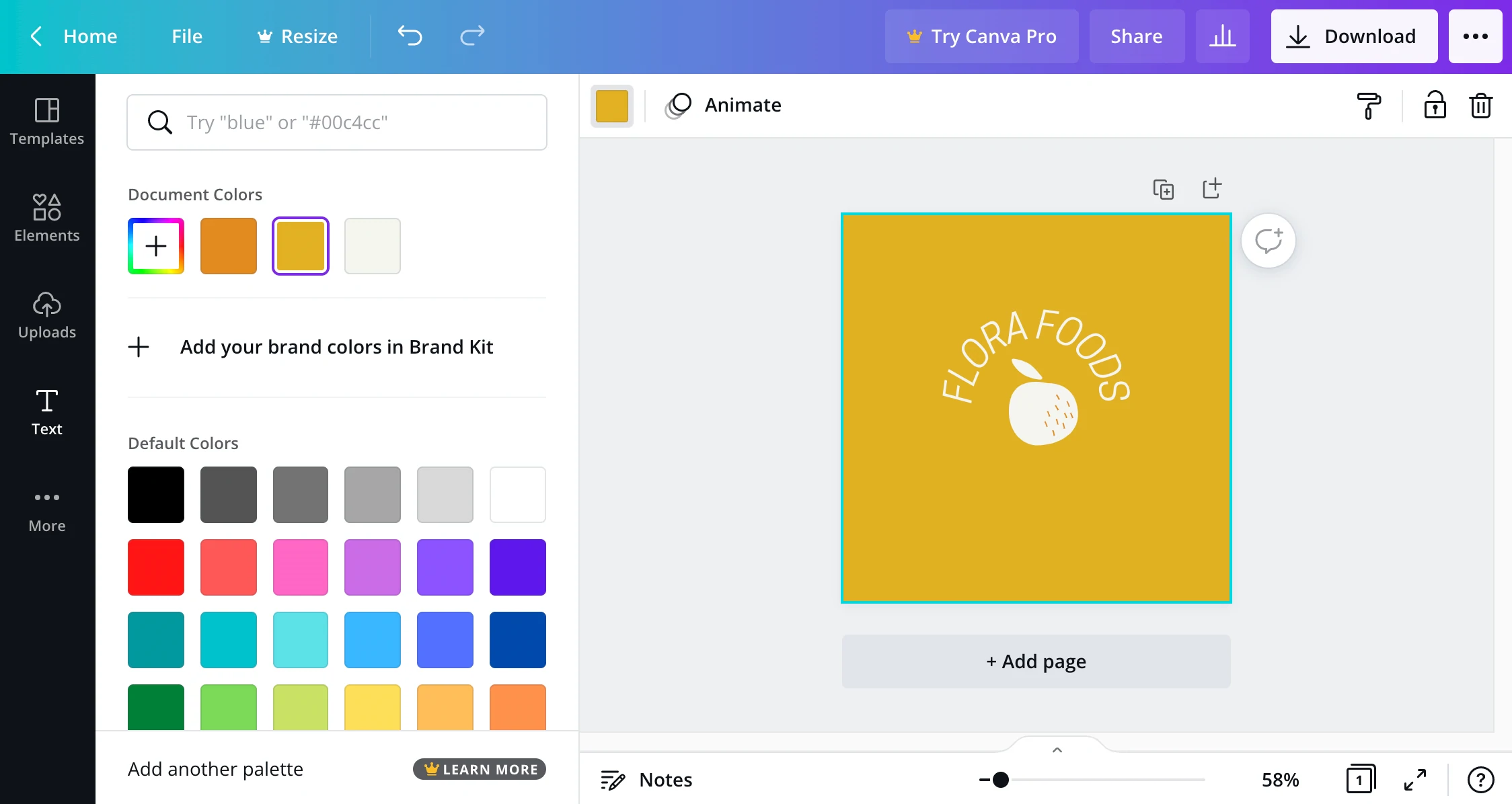The image size is (1512, 804).
Task: Click the redo arrow icon
Action: point(472,36)
